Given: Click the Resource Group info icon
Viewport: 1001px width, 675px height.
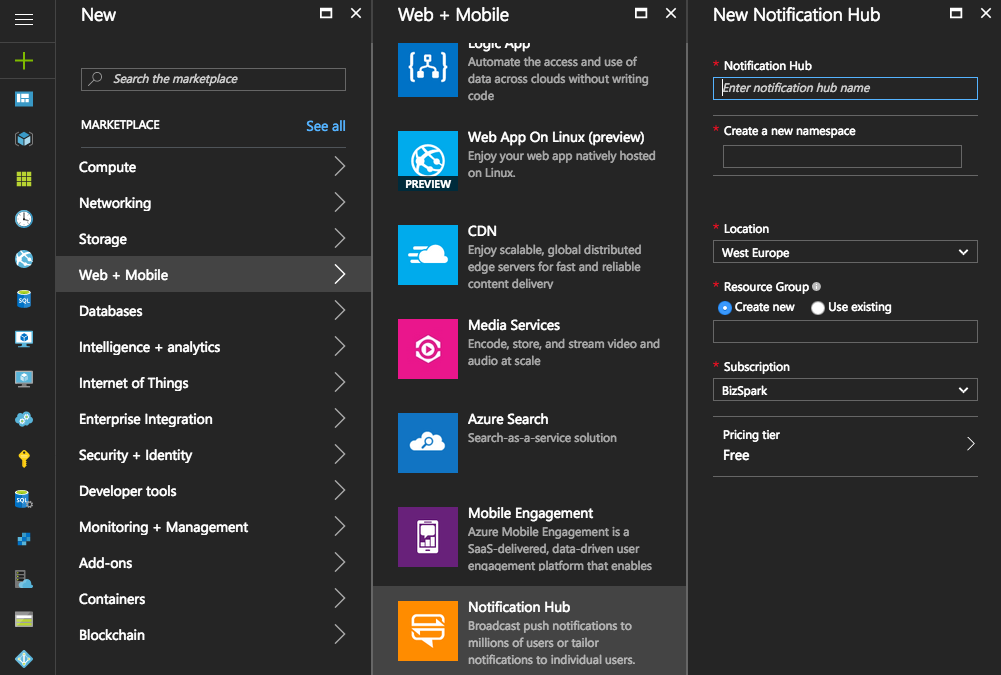Looking at the screenshot, I should (817, 287).
